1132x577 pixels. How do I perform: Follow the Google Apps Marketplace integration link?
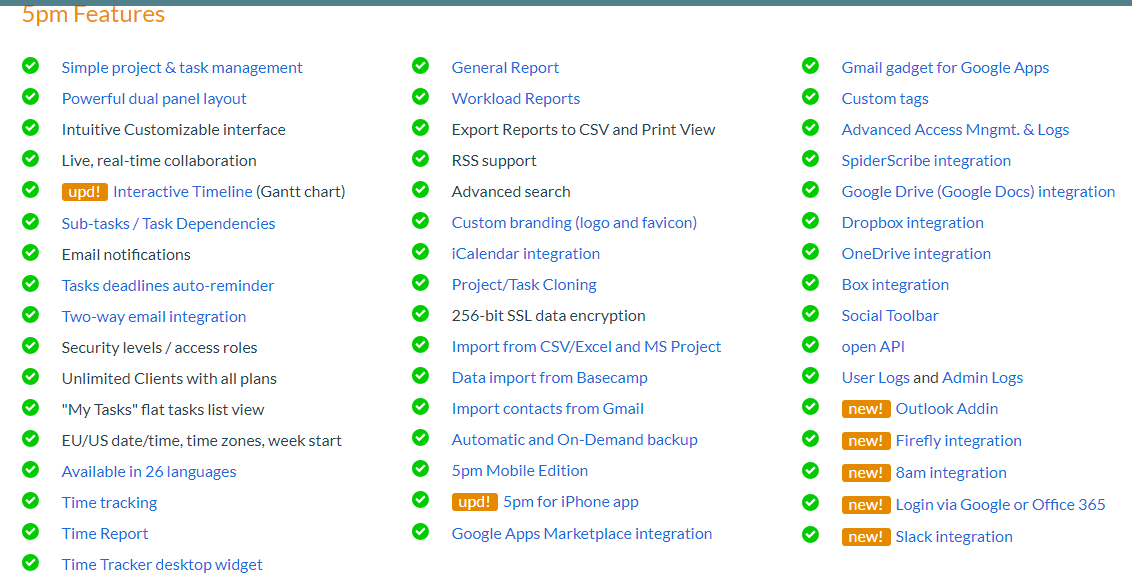[581, 534]
